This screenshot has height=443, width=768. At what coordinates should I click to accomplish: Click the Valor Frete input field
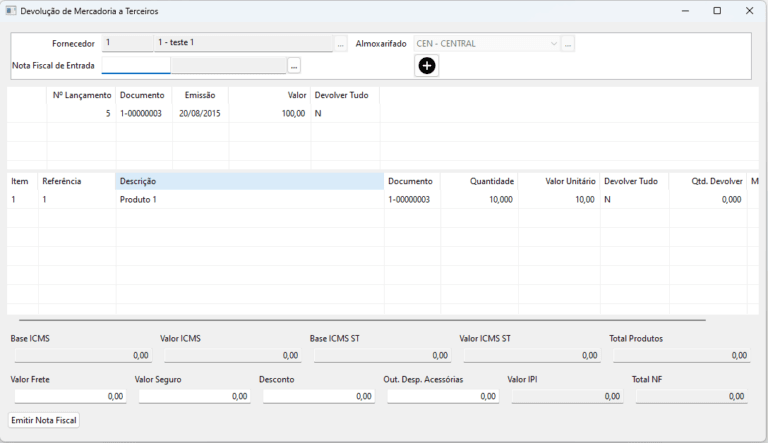(x=70, y=396)
